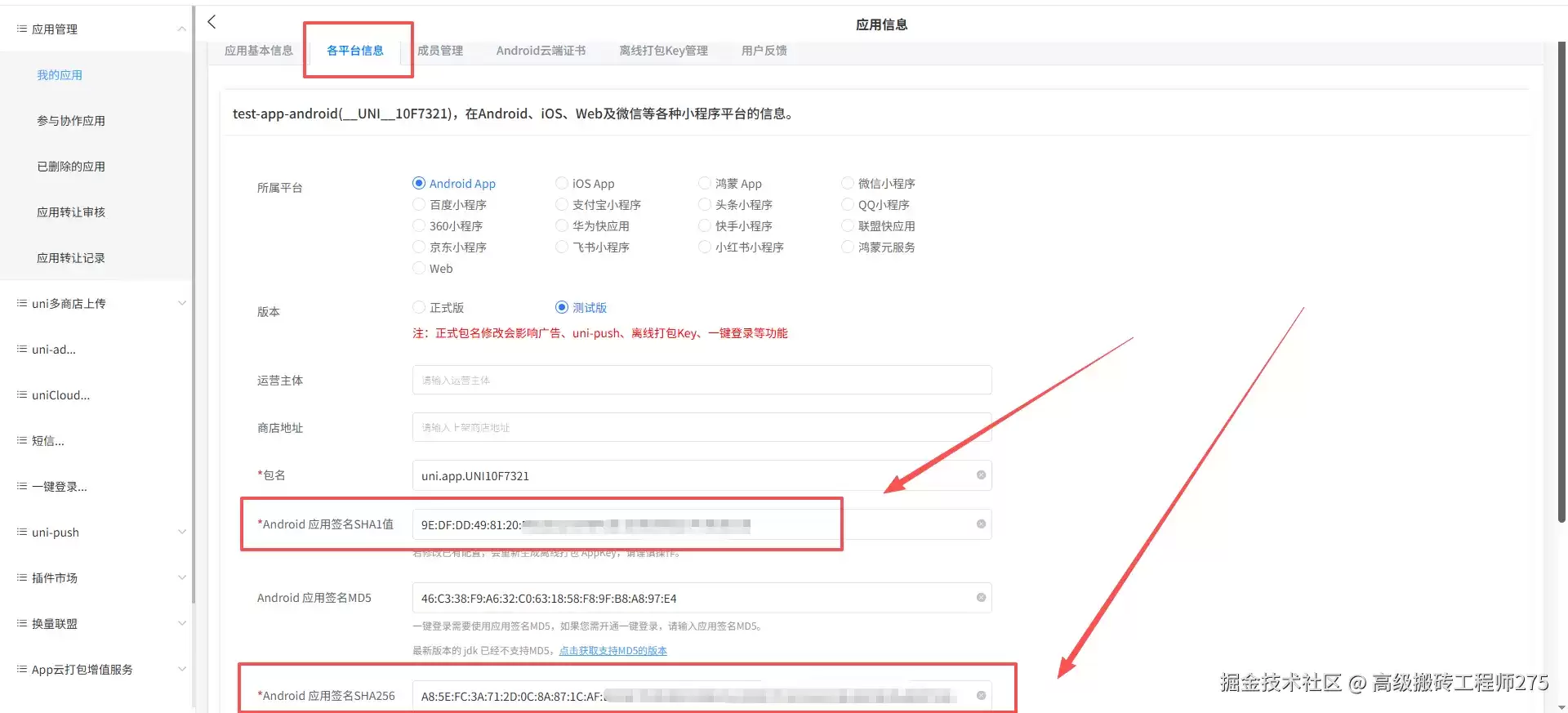Select the 微信小程序 platform radio button

coord(848,183)
